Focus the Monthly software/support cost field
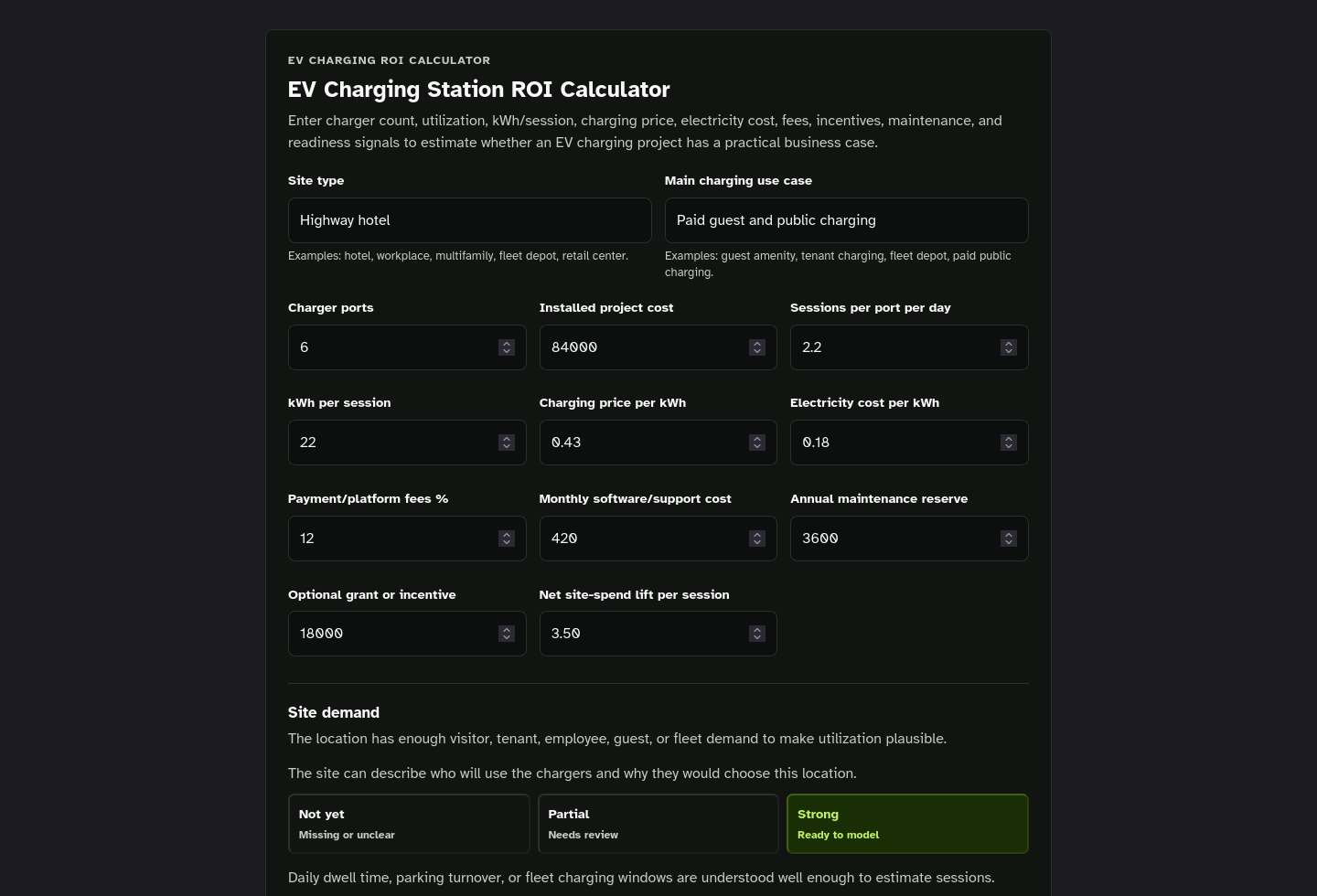This screenshot has width=1317, height=896. click(x=658, y=539)
